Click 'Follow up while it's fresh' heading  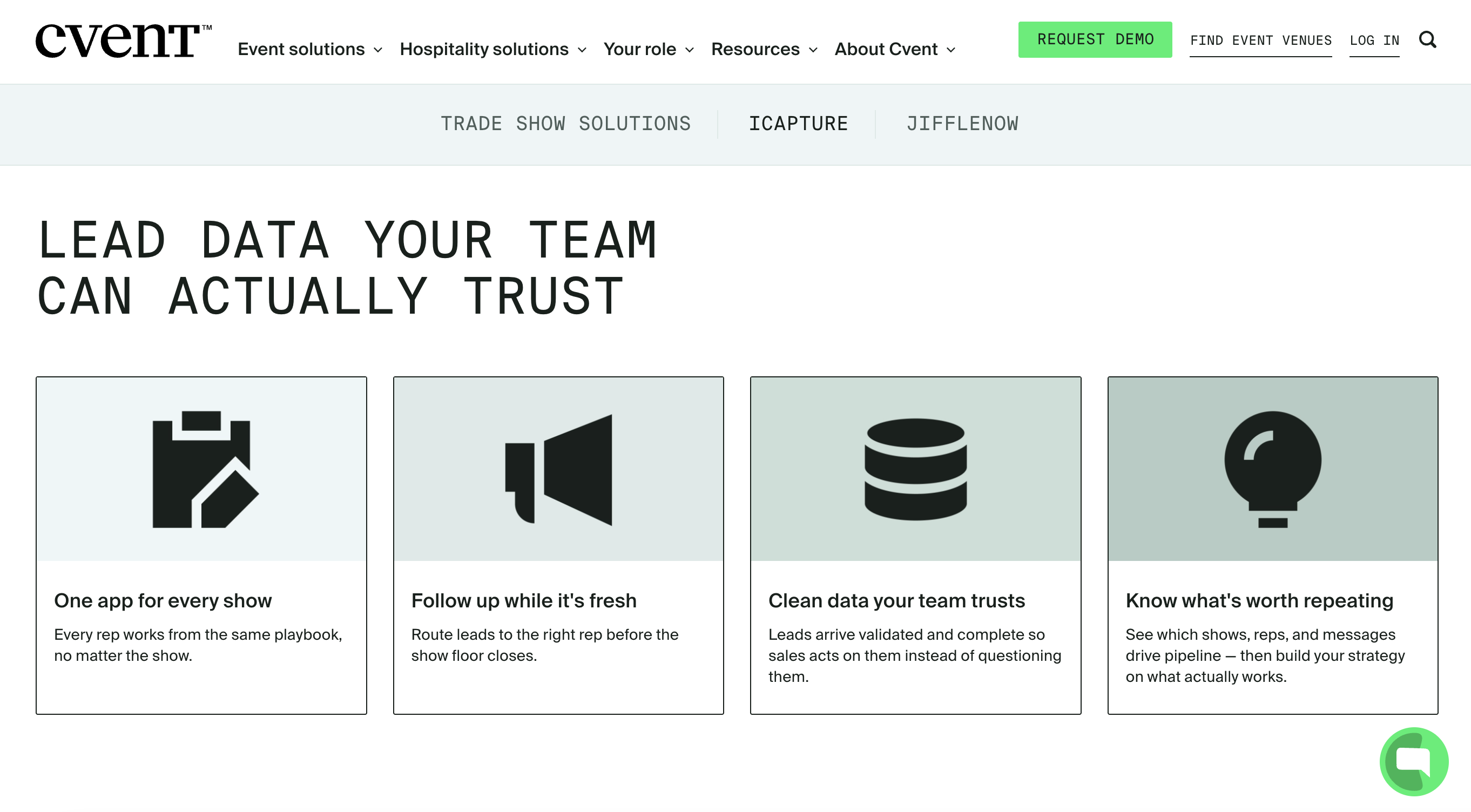524,600
